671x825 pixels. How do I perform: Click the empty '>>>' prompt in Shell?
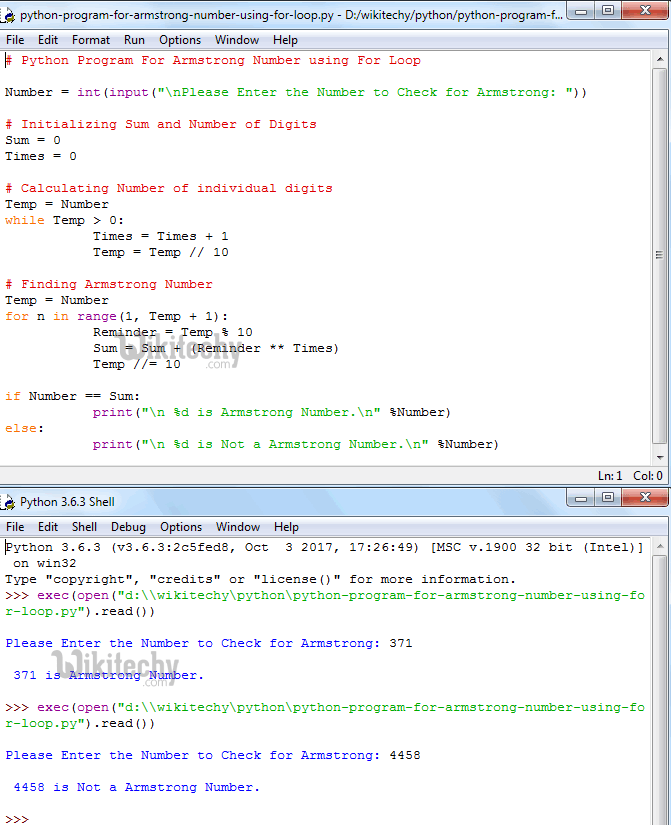tap(17, 819)
